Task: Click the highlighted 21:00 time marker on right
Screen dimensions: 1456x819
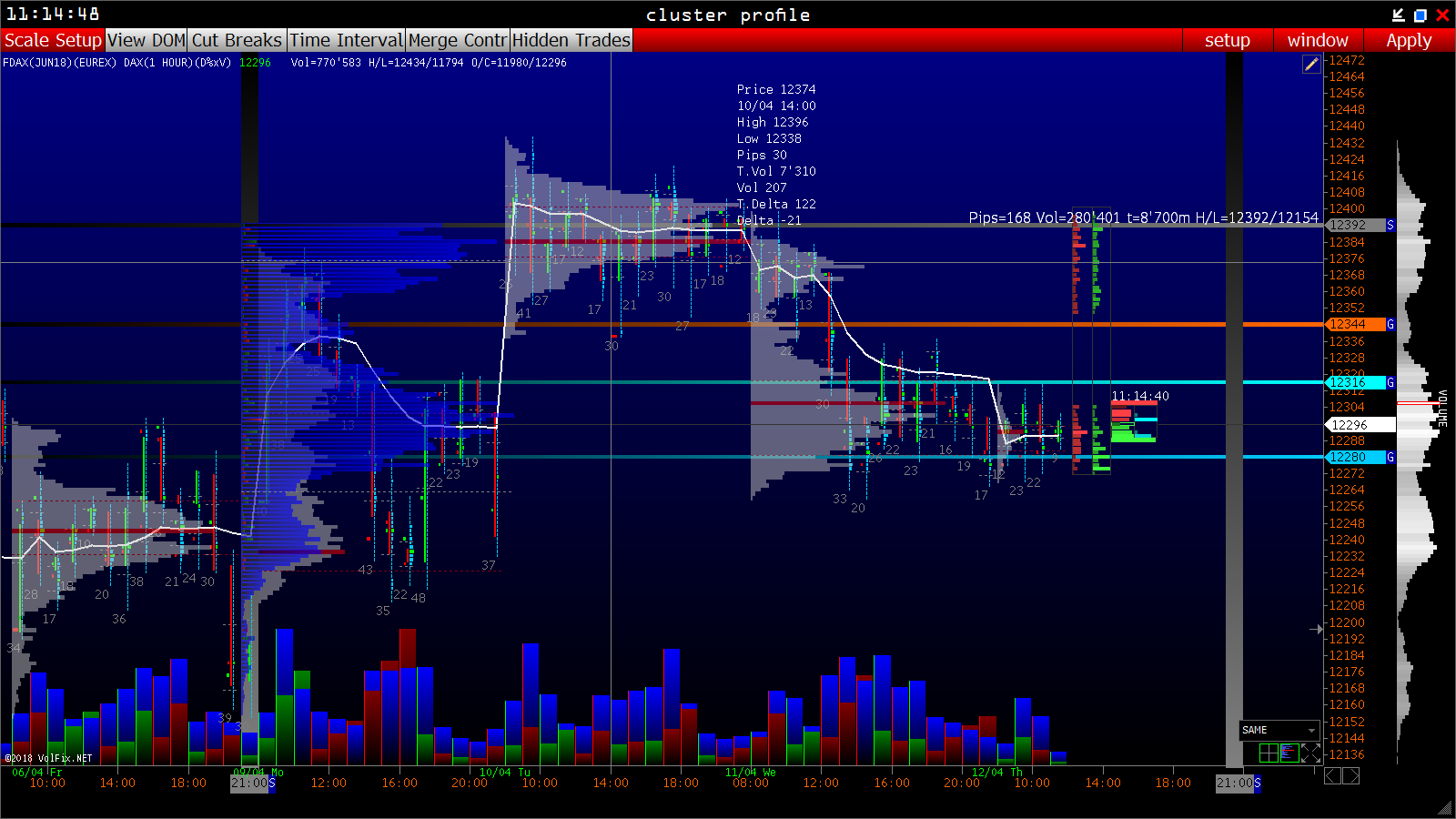Action: pyautogui.click(x=1235, y=783)
